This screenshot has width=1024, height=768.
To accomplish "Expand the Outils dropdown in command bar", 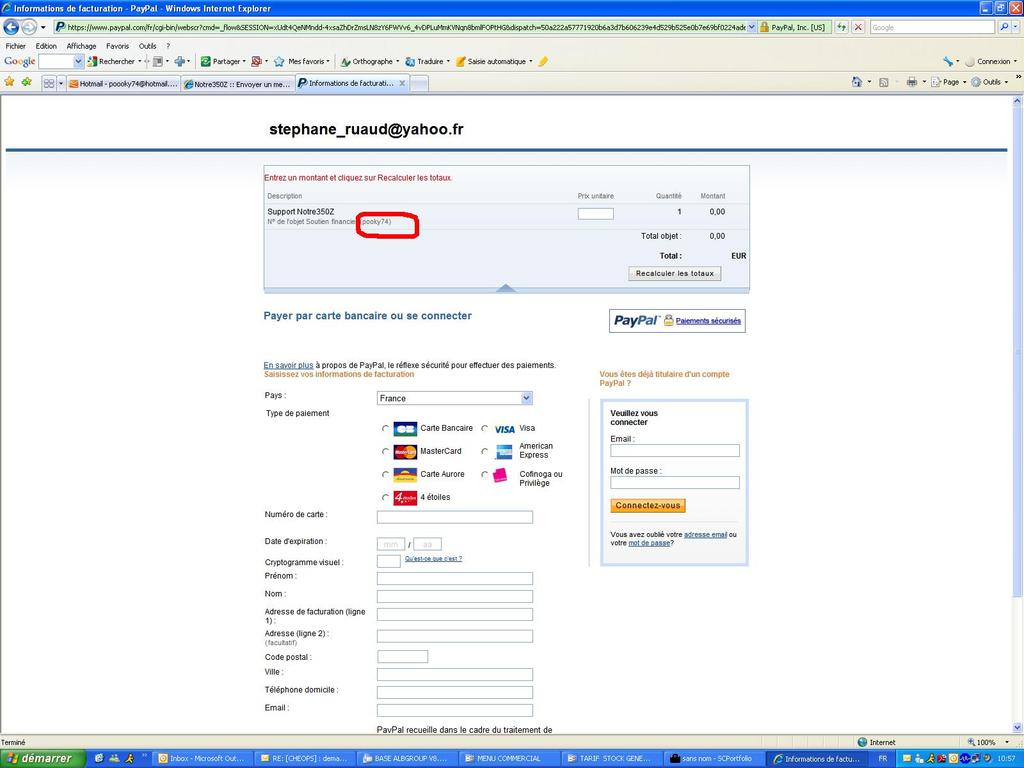I will pyautogui.click(x=990, y=82).
